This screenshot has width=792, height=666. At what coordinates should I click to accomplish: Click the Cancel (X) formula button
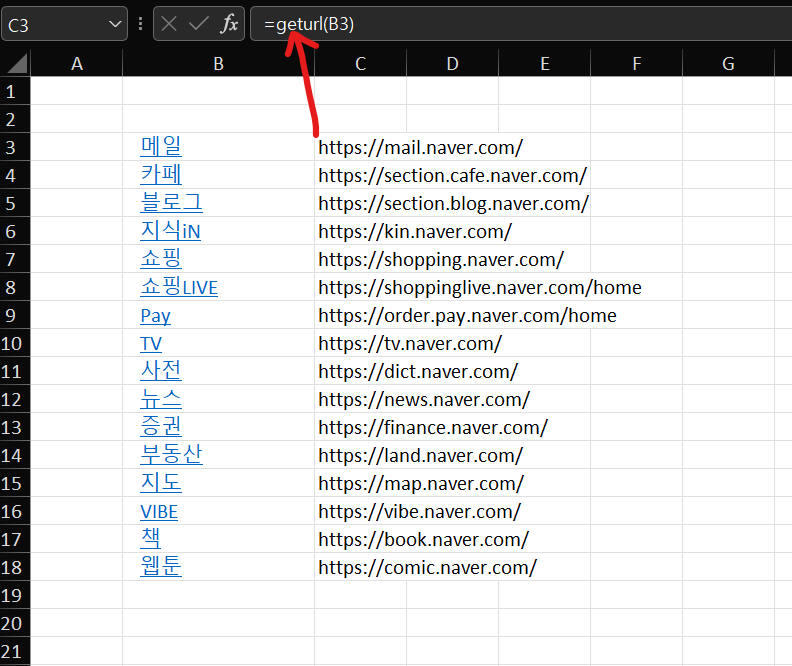169,23
